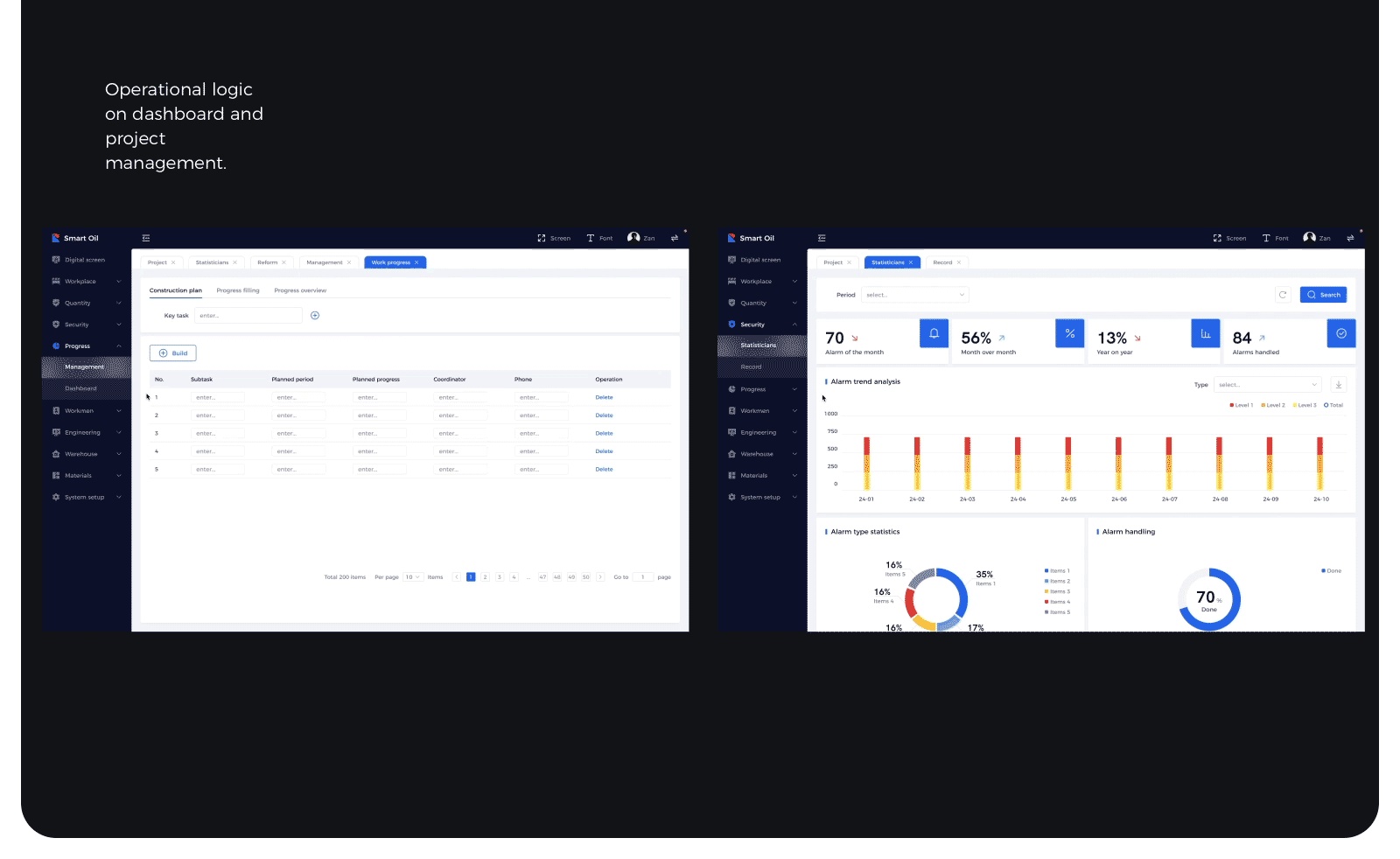Click the Key task input field

click(248, 316)
